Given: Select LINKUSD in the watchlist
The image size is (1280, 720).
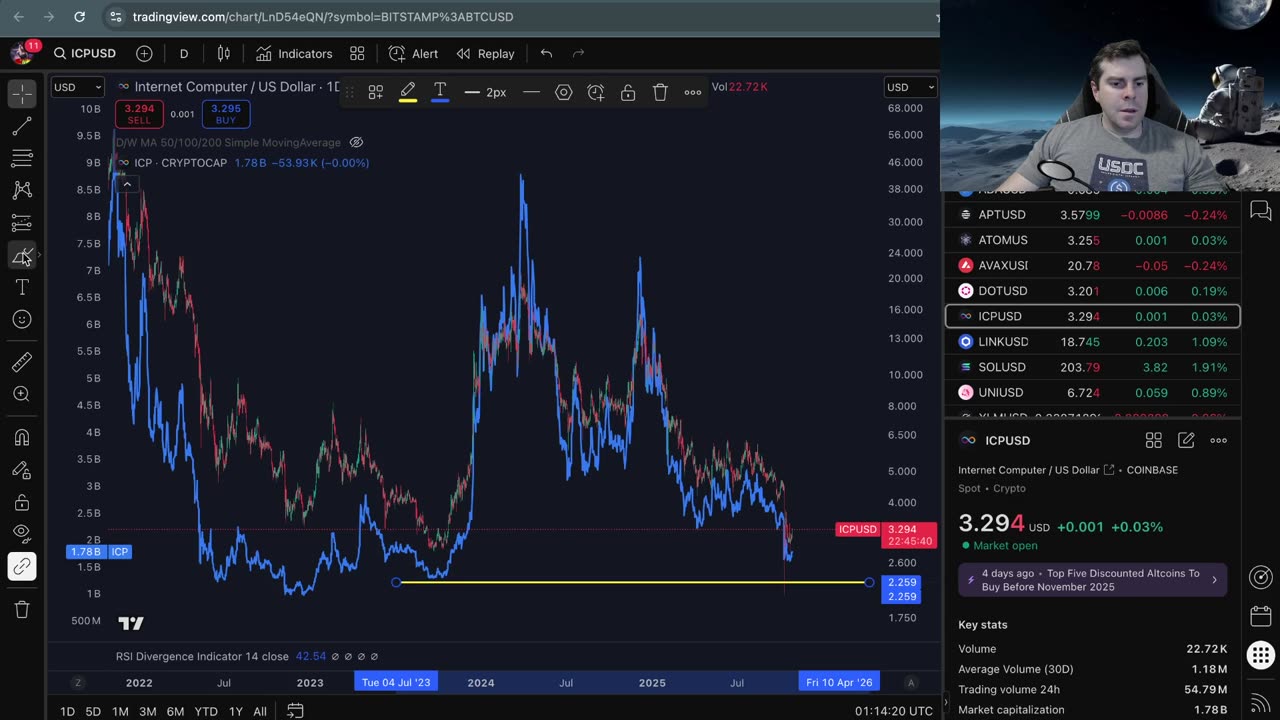Looking at the screenshot, I should tap(1093, 342).
